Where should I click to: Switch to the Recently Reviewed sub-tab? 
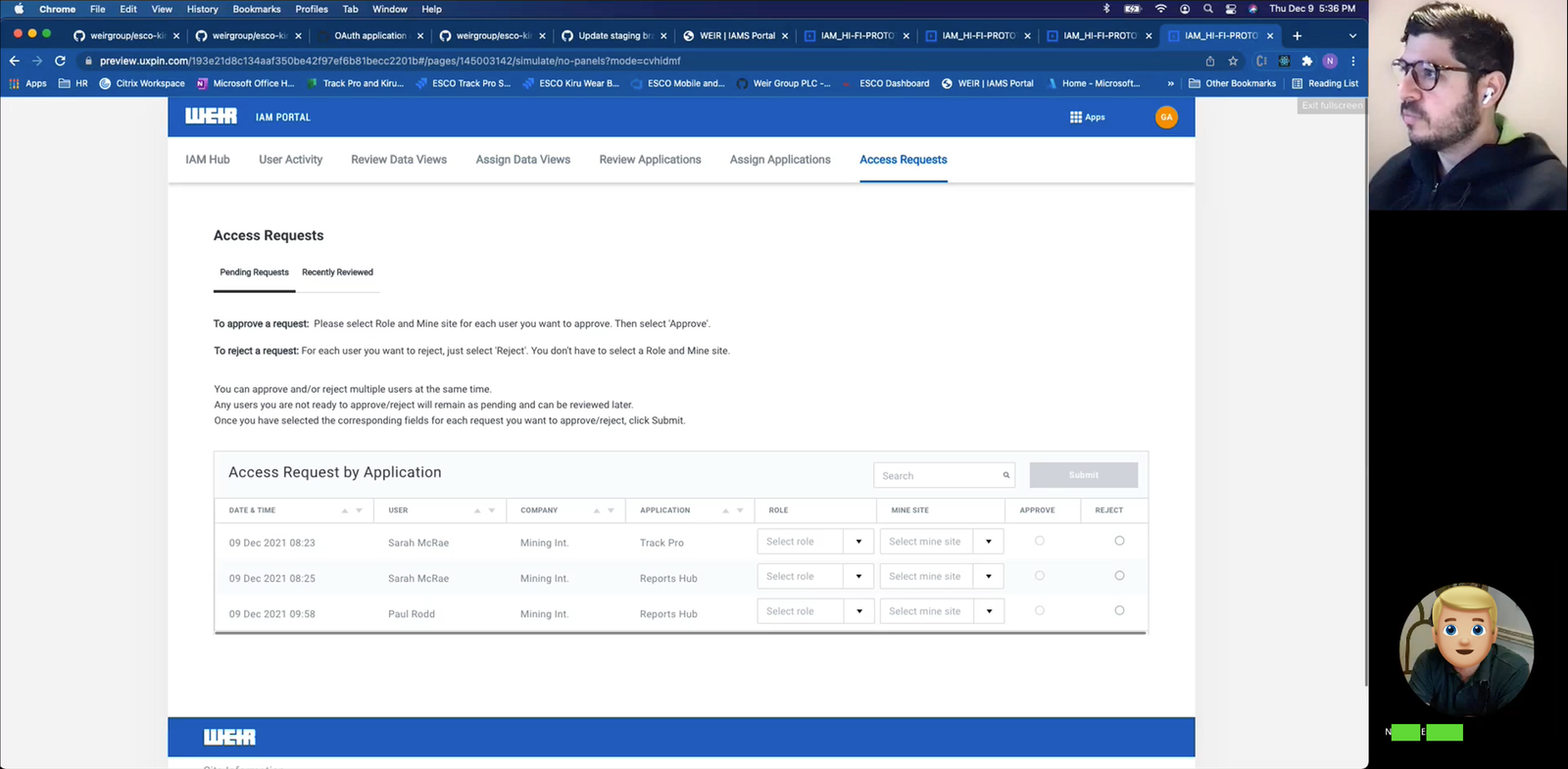point(337,272)
